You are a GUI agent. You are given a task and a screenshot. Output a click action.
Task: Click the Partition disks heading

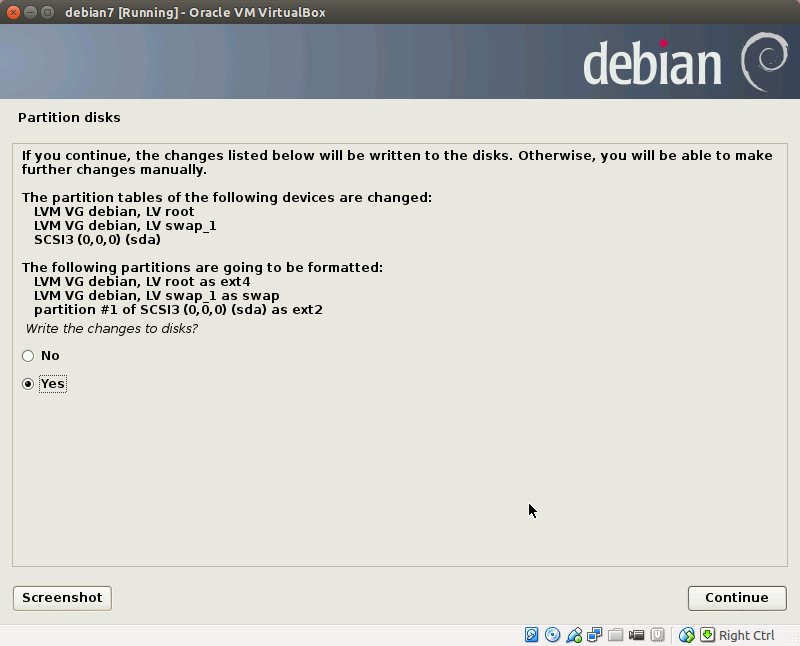[69, 117]
